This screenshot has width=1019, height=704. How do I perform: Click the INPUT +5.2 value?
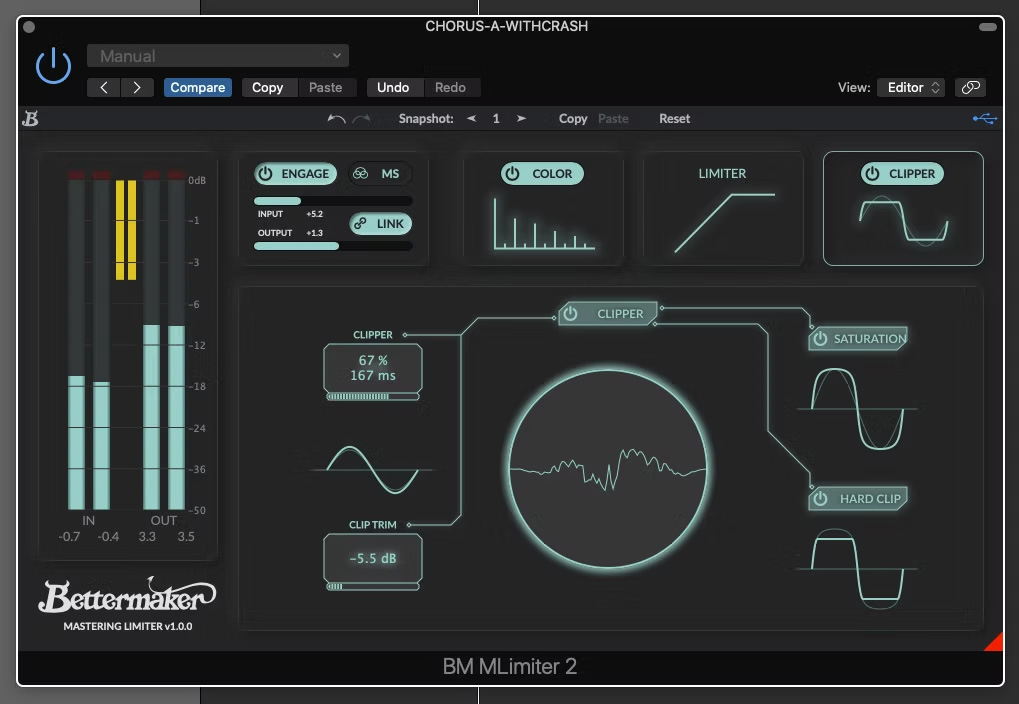[x=315, y=214]
